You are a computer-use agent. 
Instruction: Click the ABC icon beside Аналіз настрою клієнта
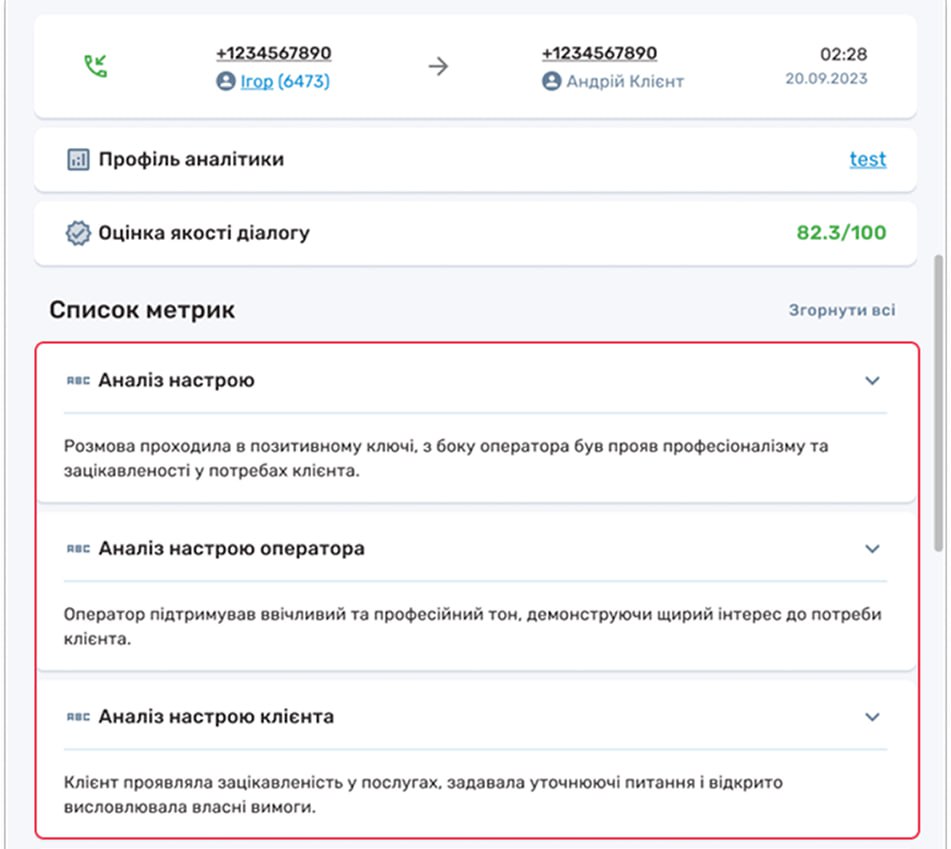tap(78, 717)
